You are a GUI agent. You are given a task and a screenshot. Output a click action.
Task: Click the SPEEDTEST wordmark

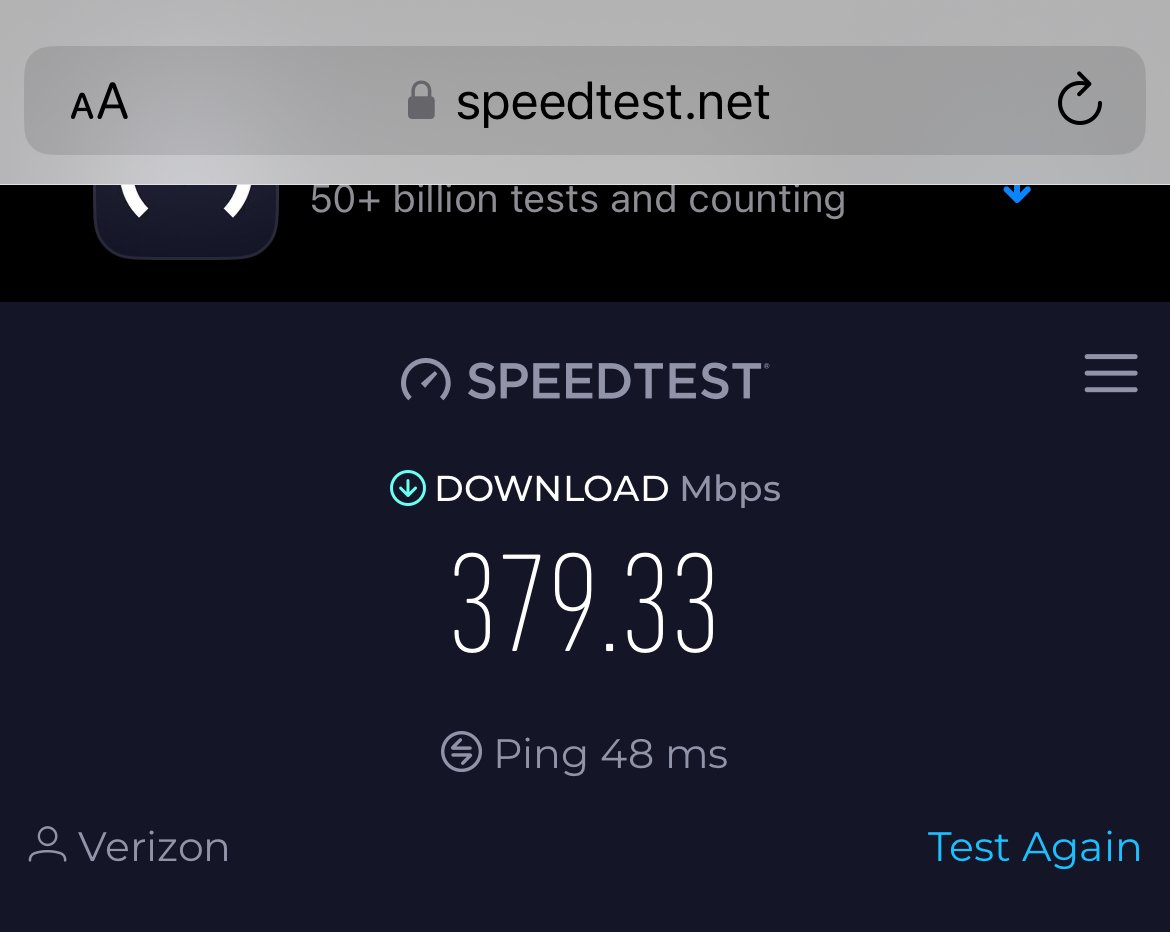[x=616, y=381]
